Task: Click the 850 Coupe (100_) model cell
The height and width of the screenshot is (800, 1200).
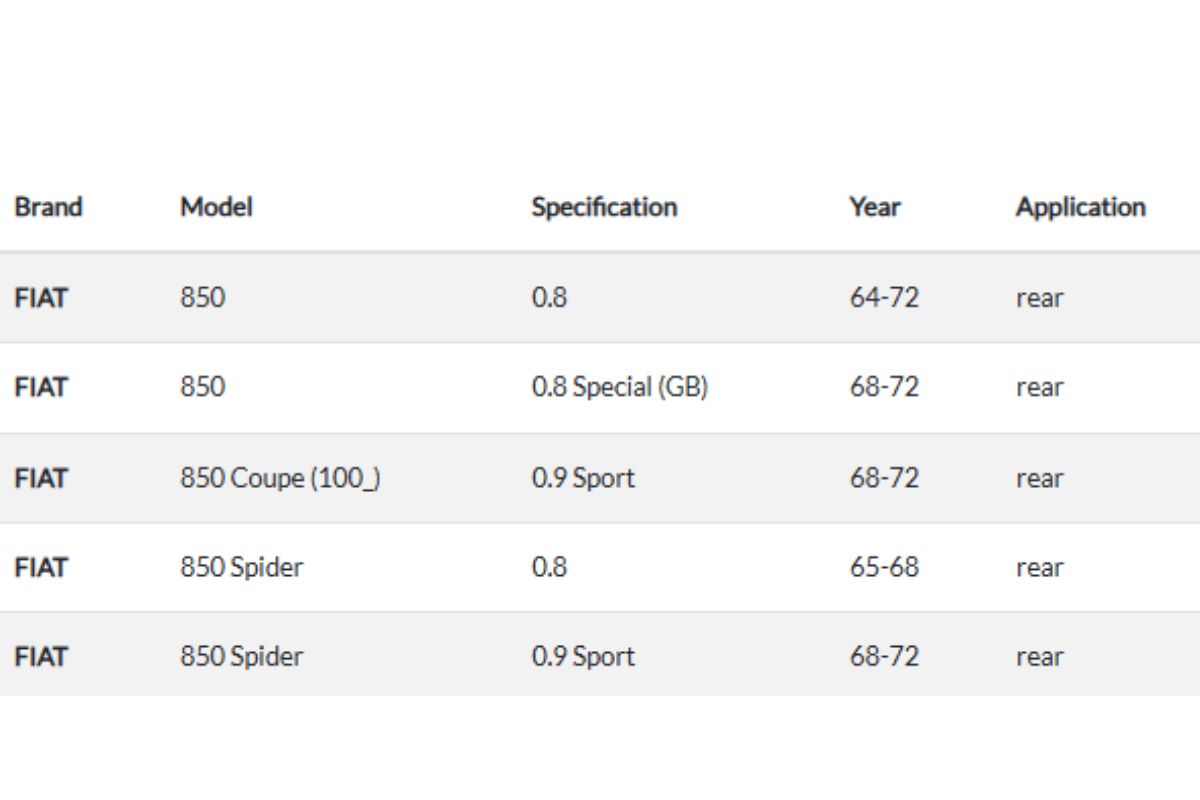Action: click(280, 478)
